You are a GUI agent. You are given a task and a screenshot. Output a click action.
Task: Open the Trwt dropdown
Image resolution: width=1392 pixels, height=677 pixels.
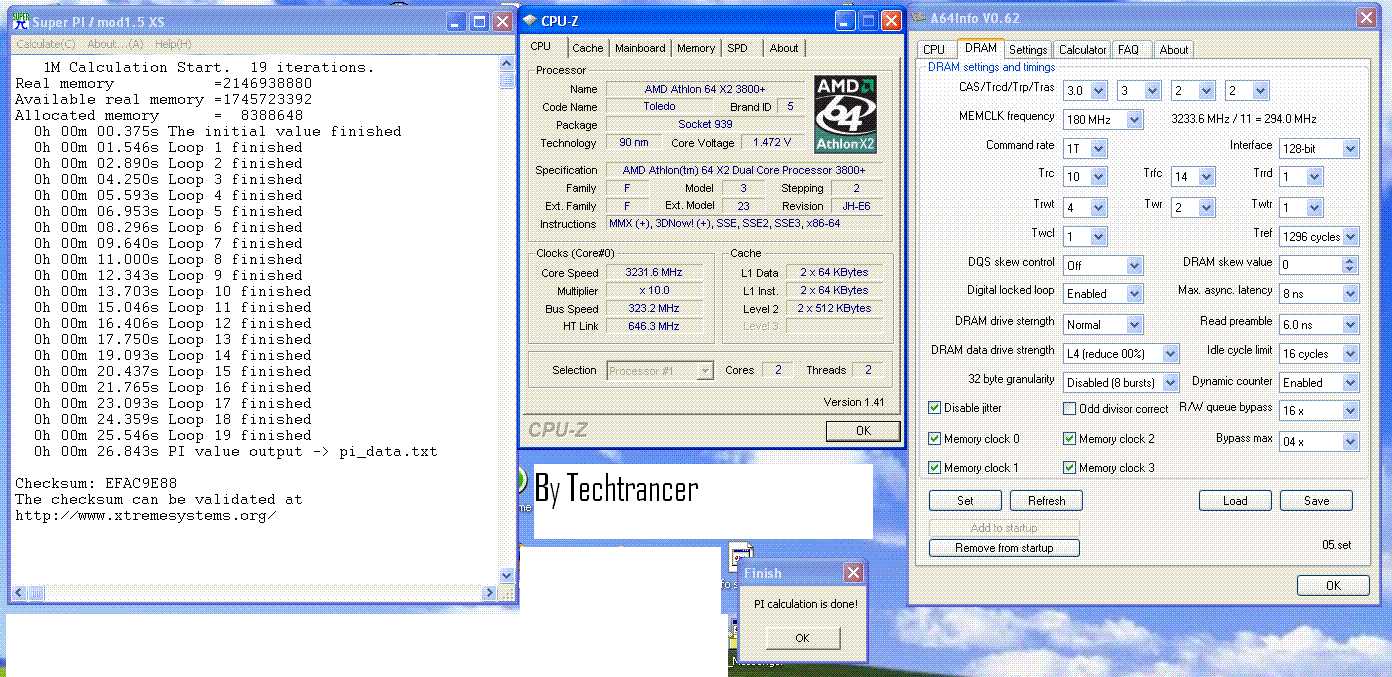(1099, 208)
